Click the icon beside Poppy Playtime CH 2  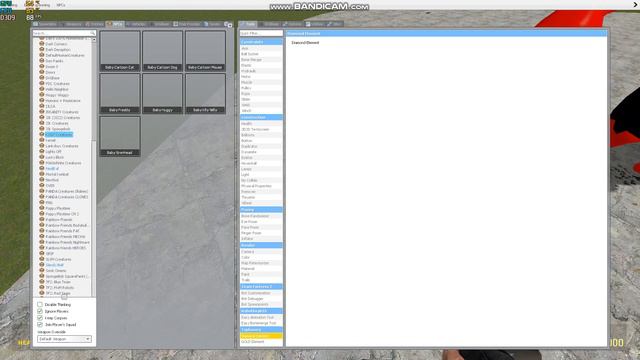42,214
